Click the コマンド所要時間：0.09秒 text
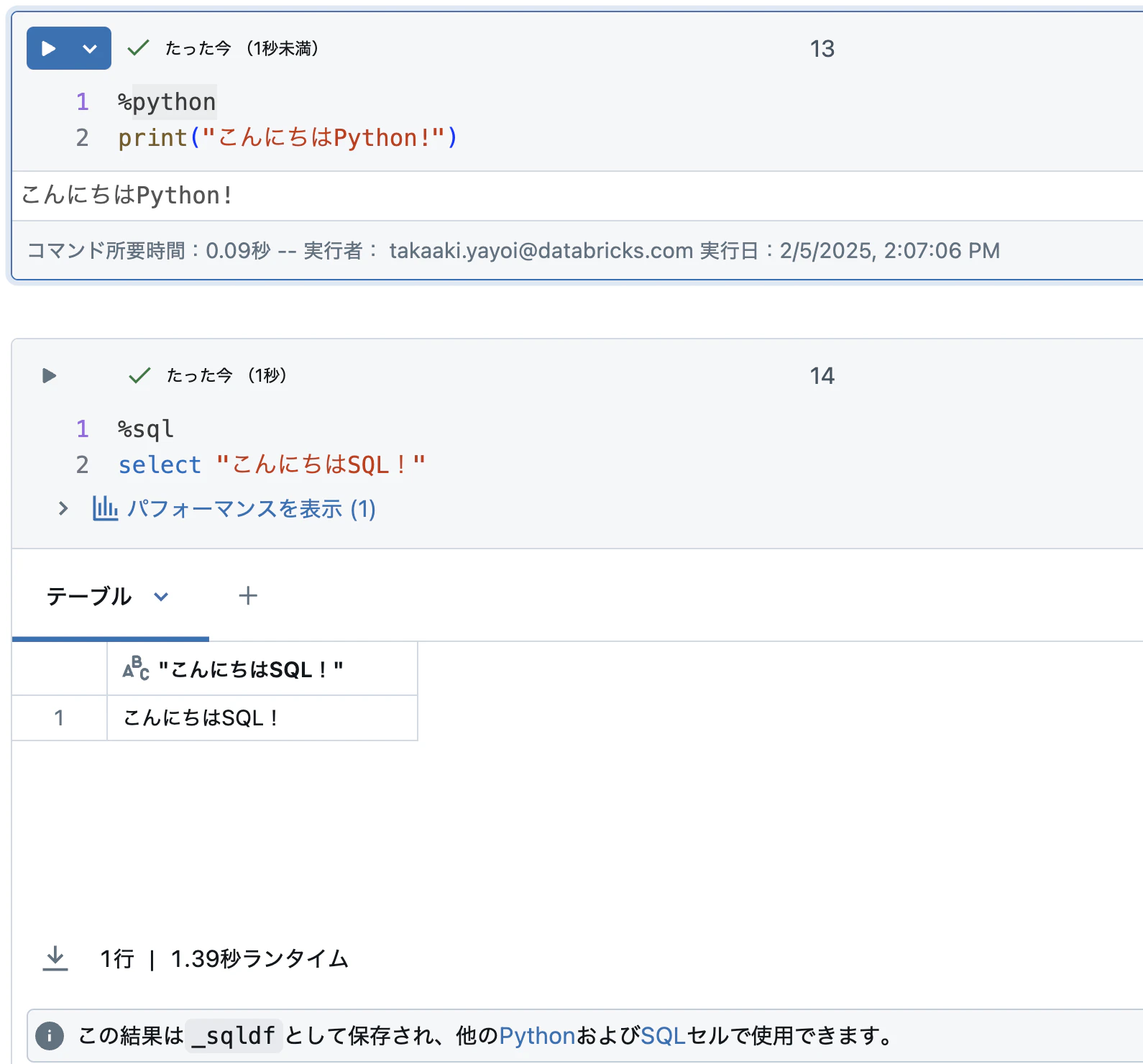Image resolution: width=1143 pixels, height=1064 pixels. (x=149, y=250)
